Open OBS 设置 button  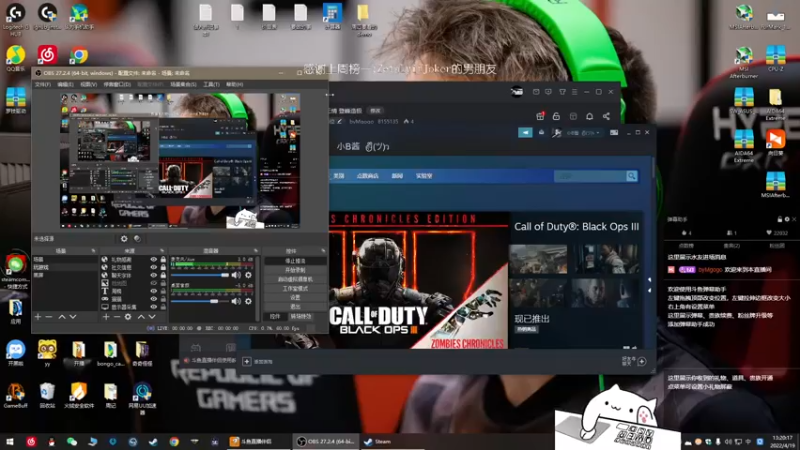[295, 297]
